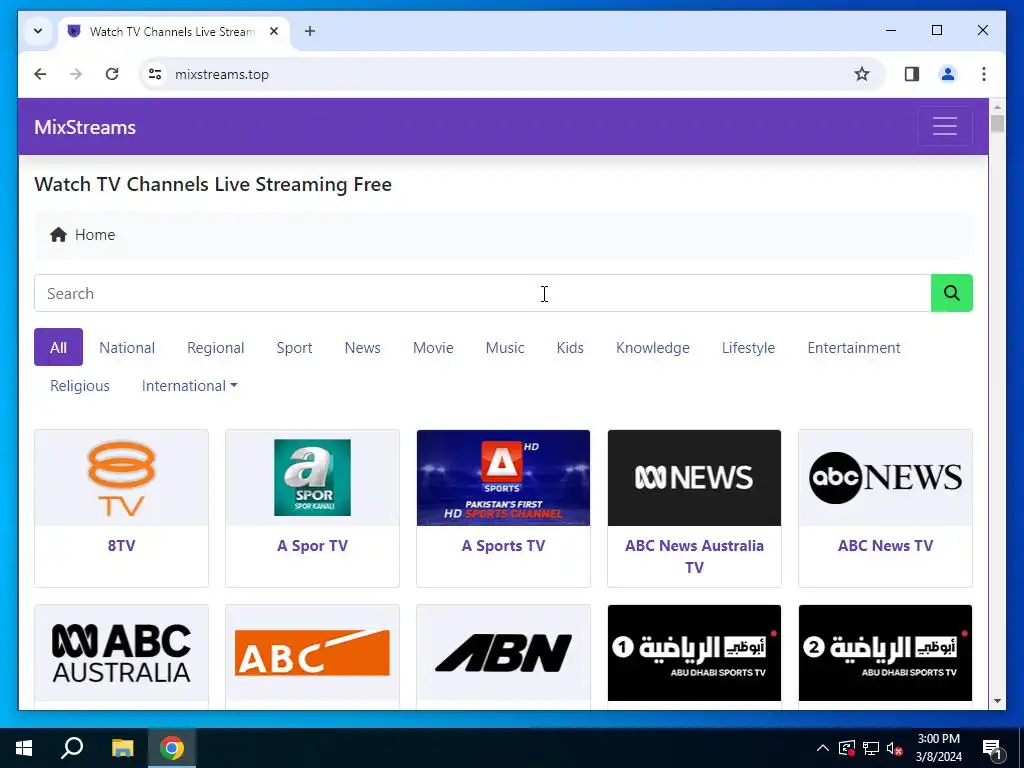Click the muted volume tray icon
The height and width of the screenshot is (768, 1024).
[x=894, y=748]
